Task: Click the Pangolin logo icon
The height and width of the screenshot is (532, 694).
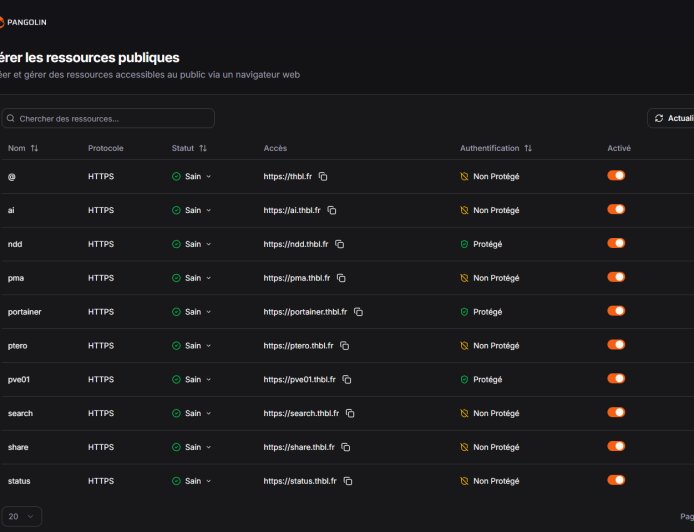Action: (2, 21)
